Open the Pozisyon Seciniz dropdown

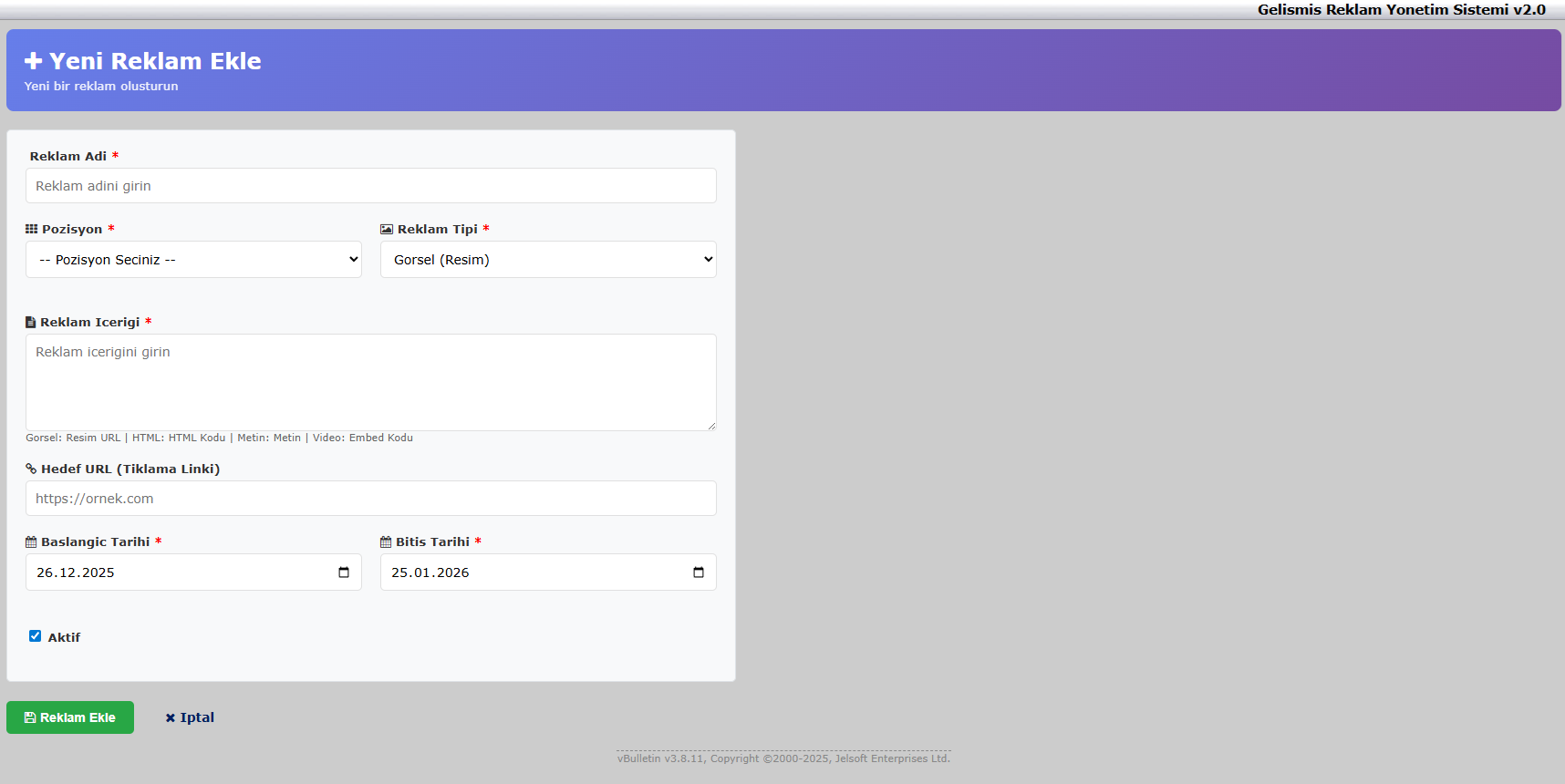point(193,260)
